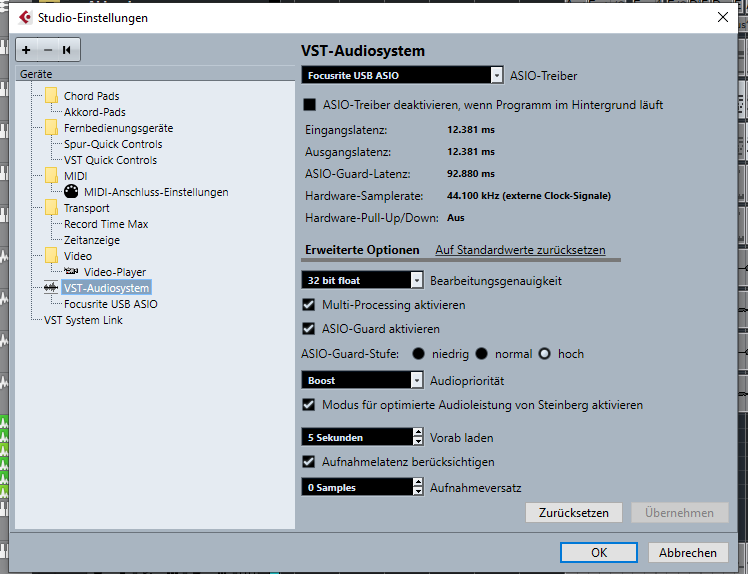Viewport: 748px width, 574px height.
Task: Decrease Vorab laden seconds value
Action: tap(418, 441)
